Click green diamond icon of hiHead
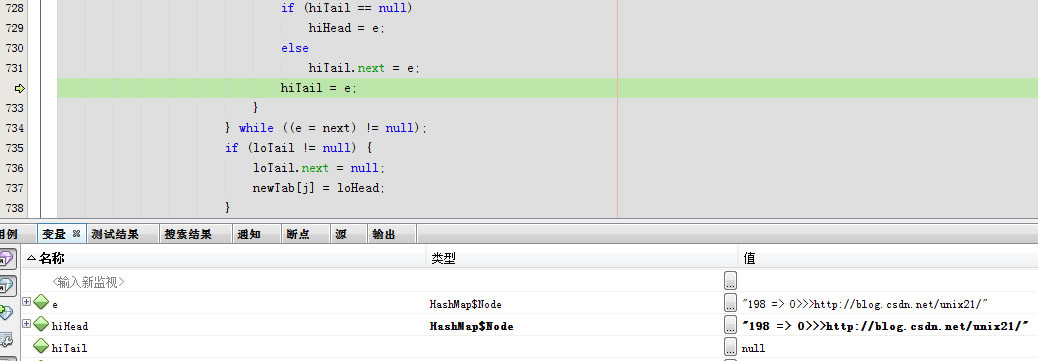Image resolution: width=1038 pixels, height=361 pixels. click(41, 325)
